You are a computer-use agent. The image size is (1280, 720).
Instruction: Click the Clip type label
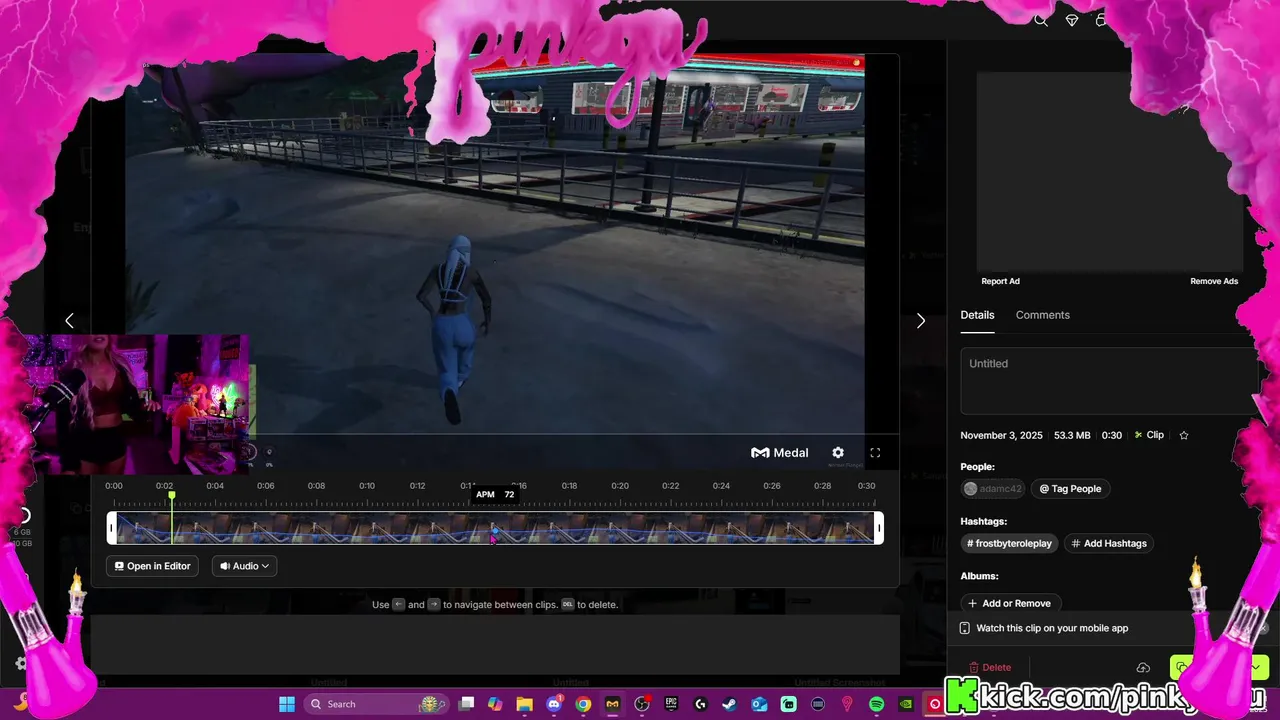tap(1149, 435)
